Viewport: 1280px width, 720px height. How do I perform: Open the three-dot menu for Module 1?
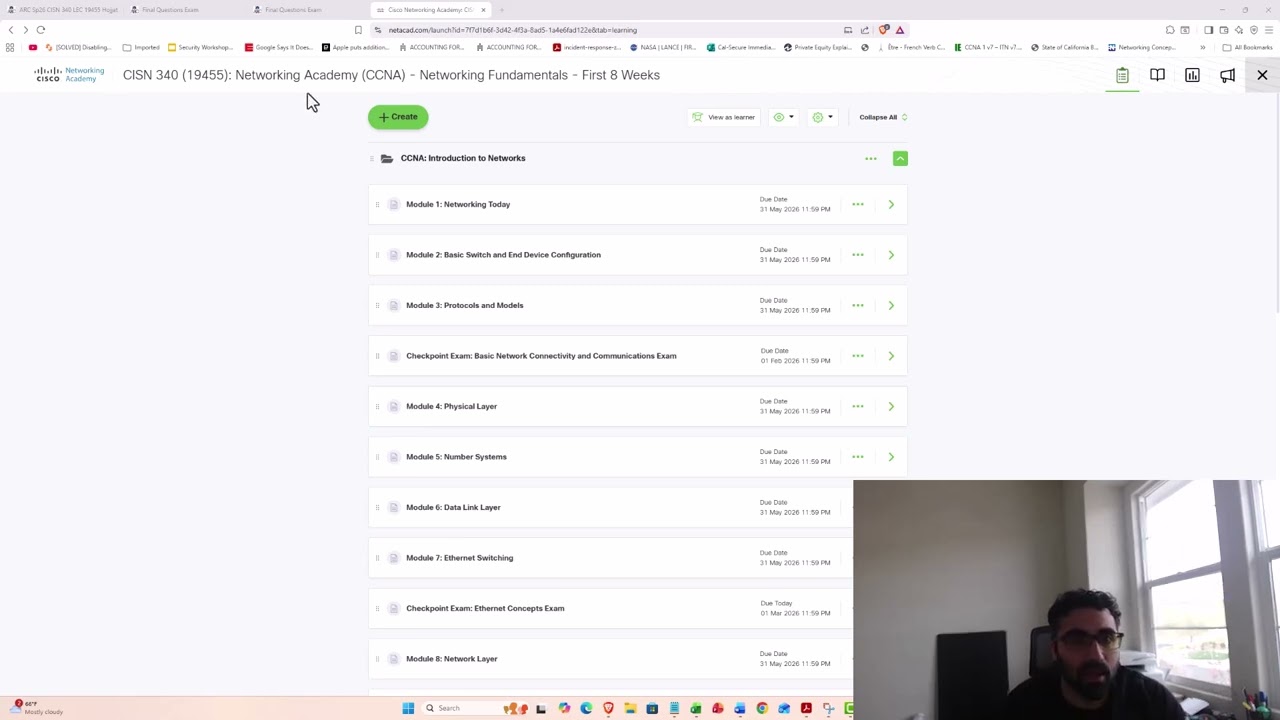tap(858, 204)
